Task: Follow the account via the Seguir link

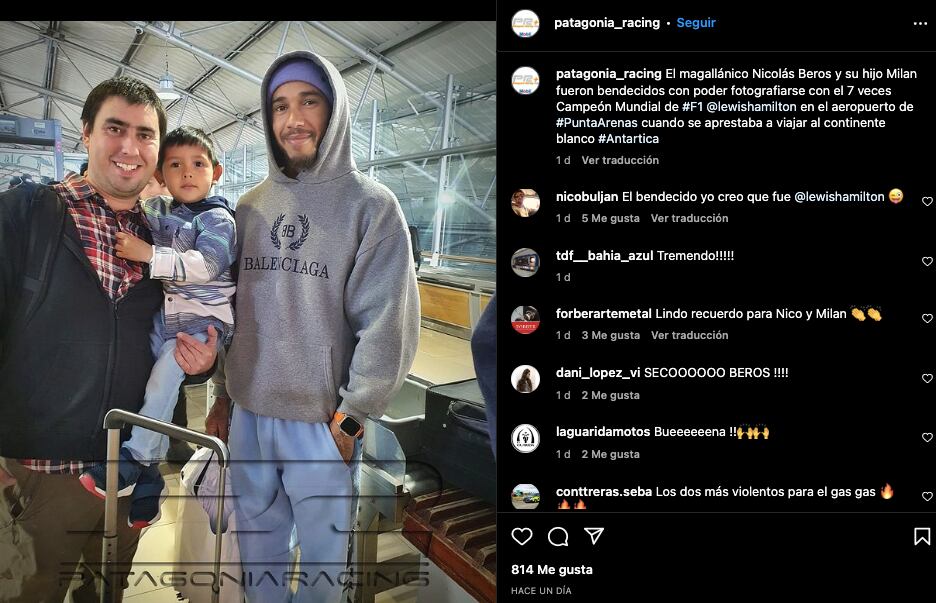Action: 695,23
